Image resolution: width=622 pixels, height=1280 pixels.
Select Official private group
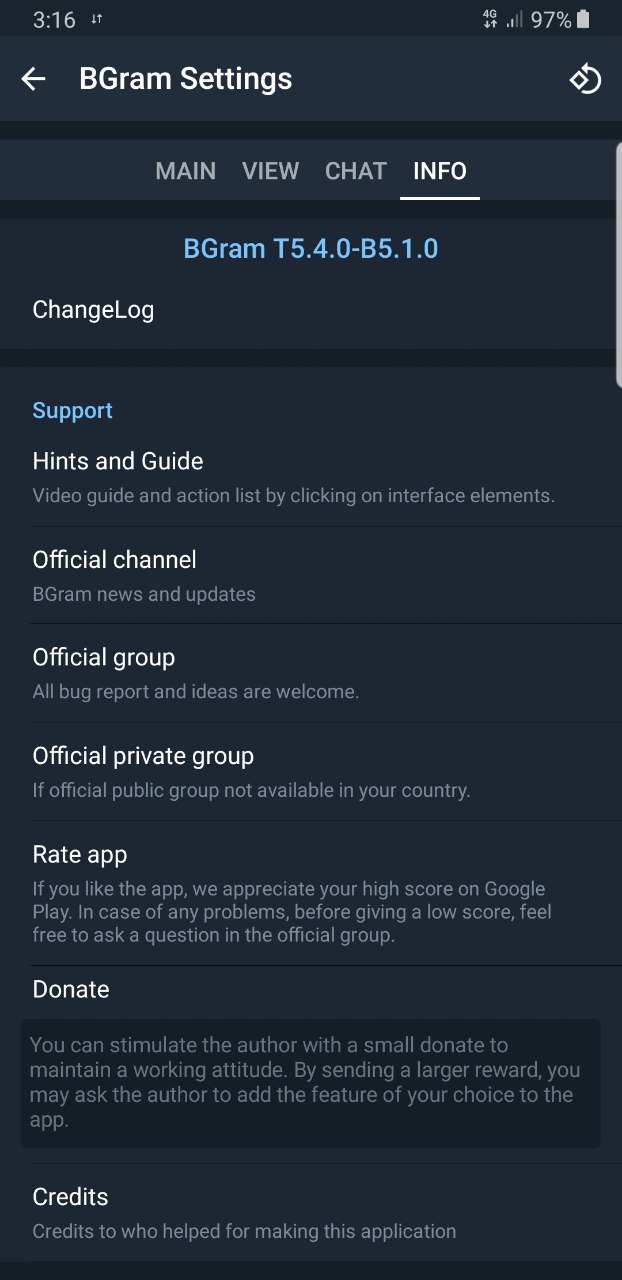(311, 772)
